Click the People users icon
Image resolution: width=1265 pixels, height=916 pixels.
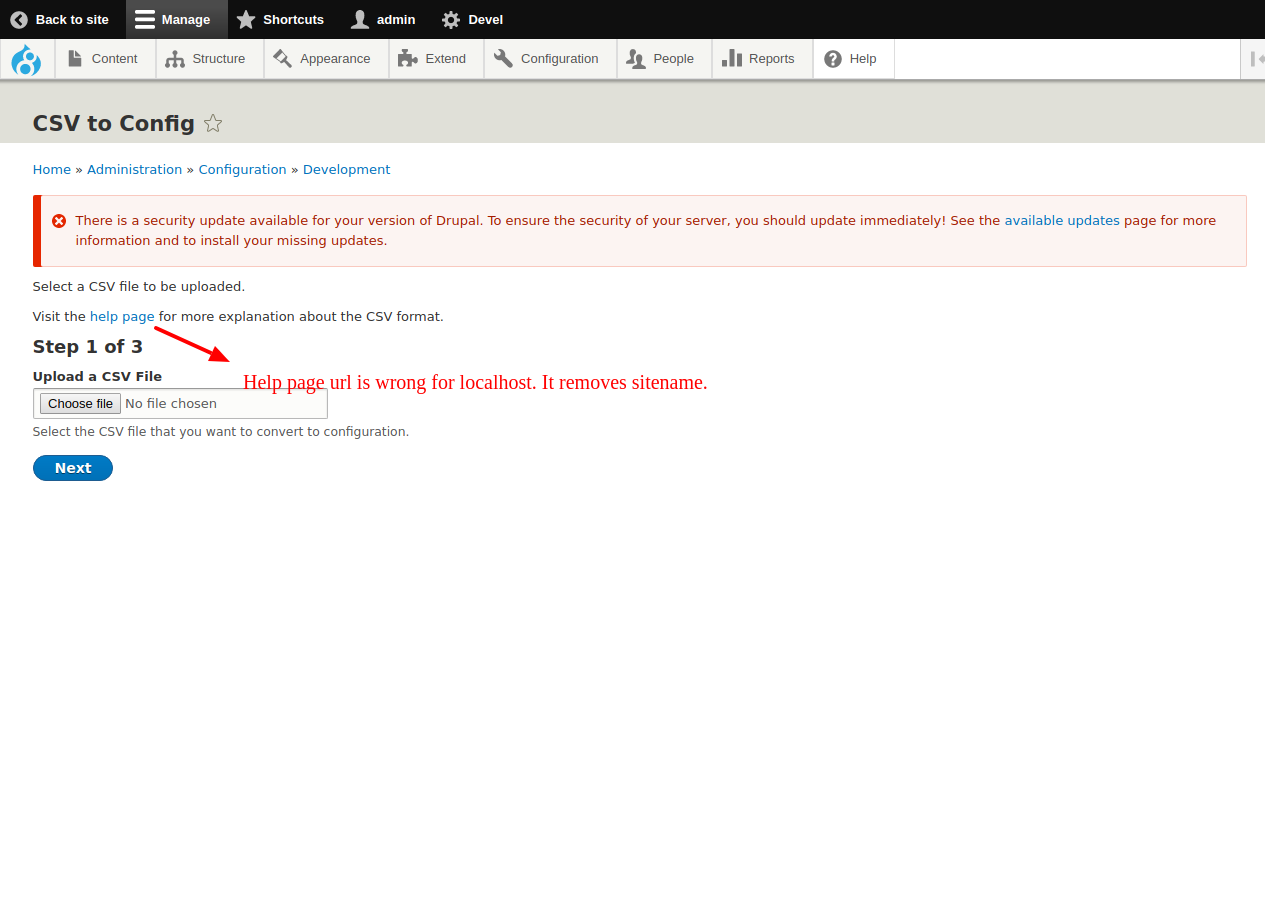click(635, 59)
